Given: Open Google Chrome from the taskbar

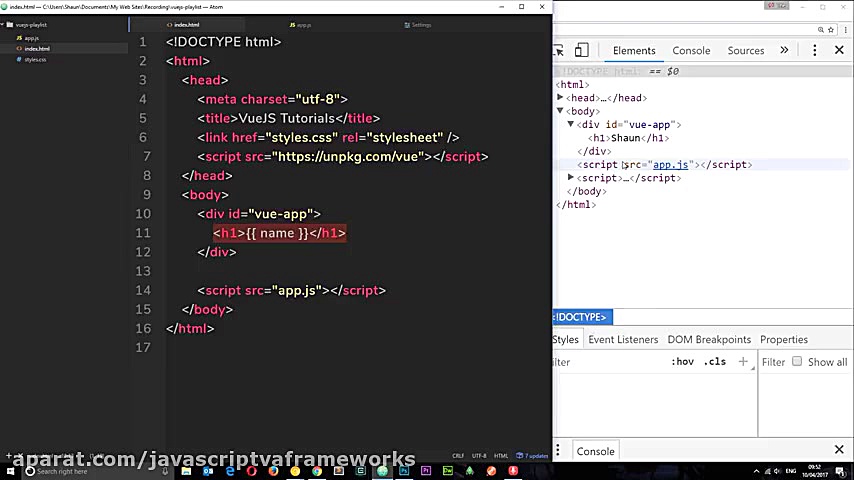Looking at the screenshot, I should [x=317, y=471].
